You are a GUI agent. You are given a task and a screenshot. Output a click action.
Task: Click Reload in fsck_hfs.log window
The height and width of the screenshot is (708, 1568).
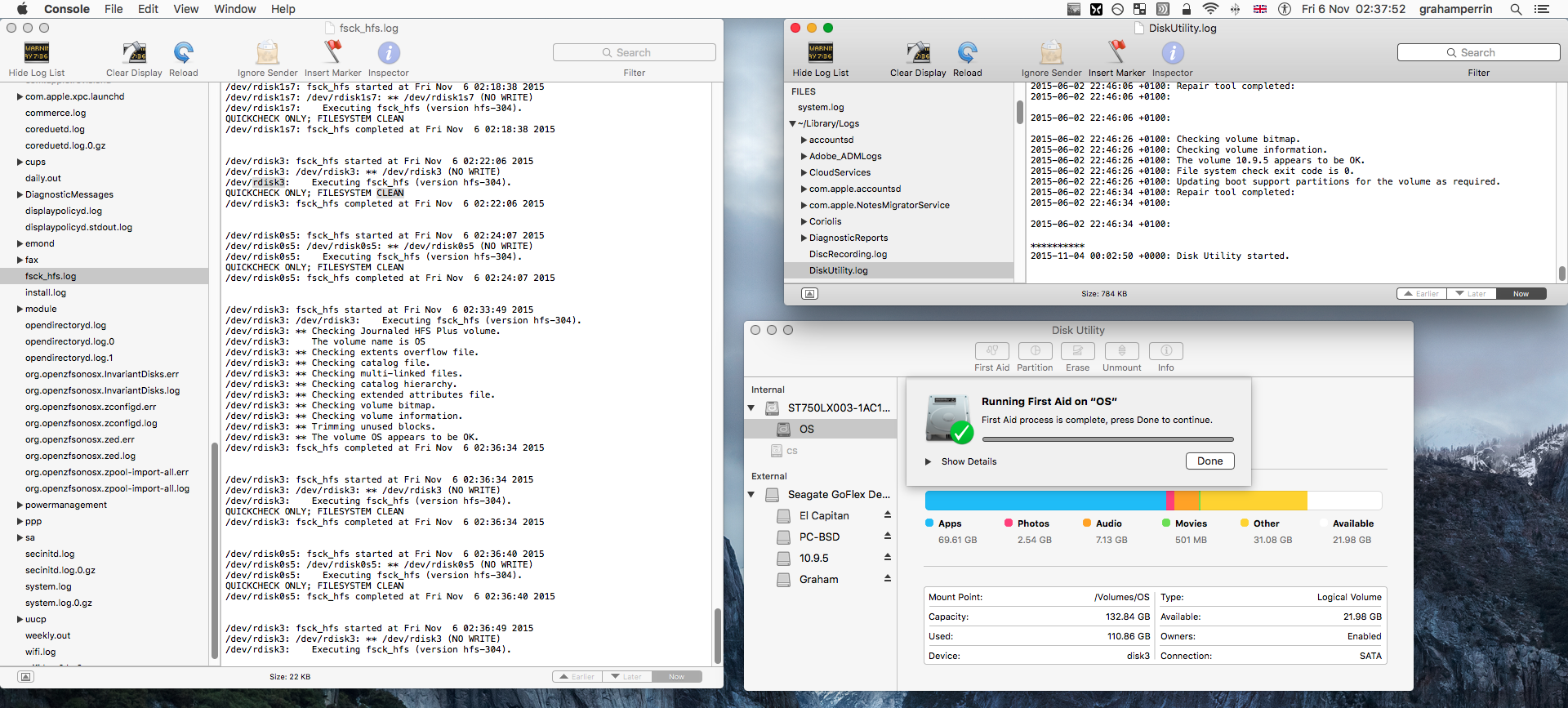(x=183, y=59)
